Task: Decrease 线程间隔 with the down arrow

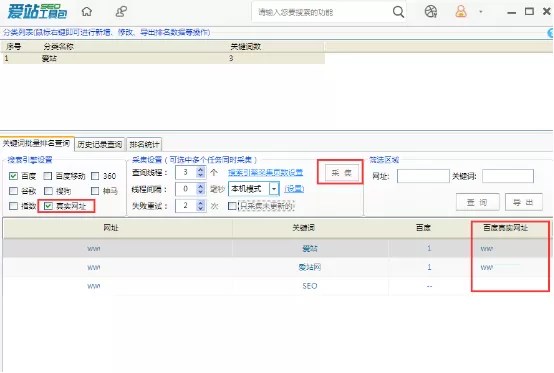Action: click(x=201, y=191)
